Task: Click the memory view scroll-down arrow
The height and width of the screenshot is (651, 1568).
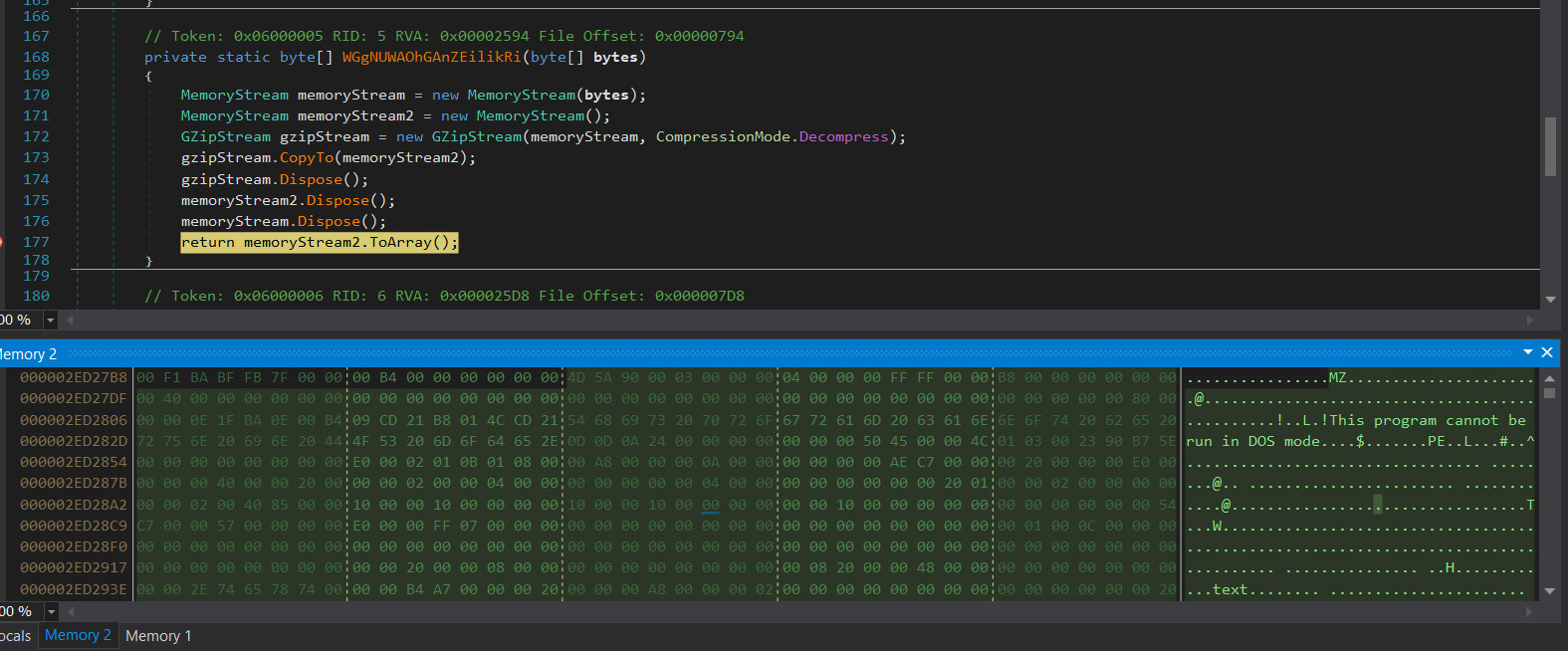Action: click(x=1549, y=591)
